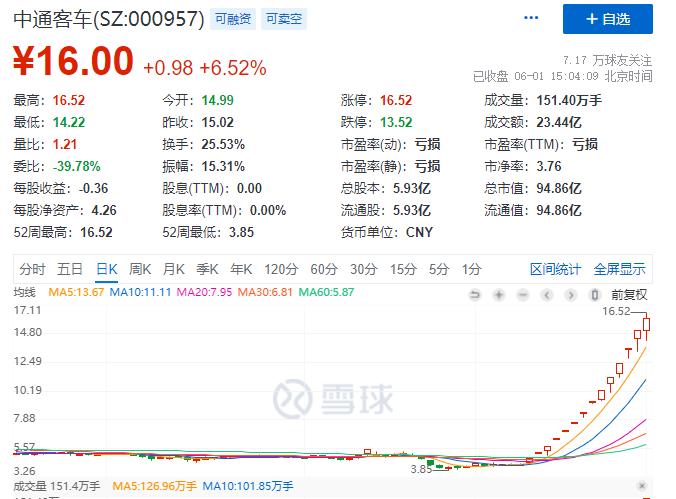
Task: Click the 3.85 low marker on chart
Action: click(421, 469)
